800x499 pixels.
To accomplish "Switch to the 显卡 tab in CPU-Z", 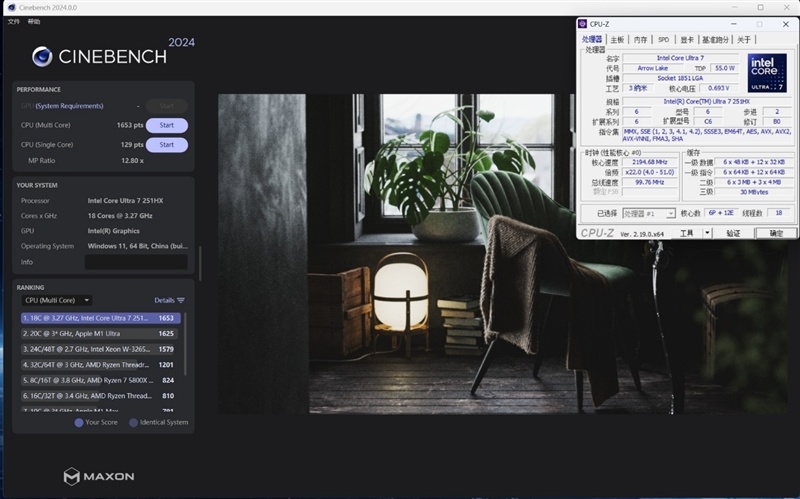I will 687,39.
